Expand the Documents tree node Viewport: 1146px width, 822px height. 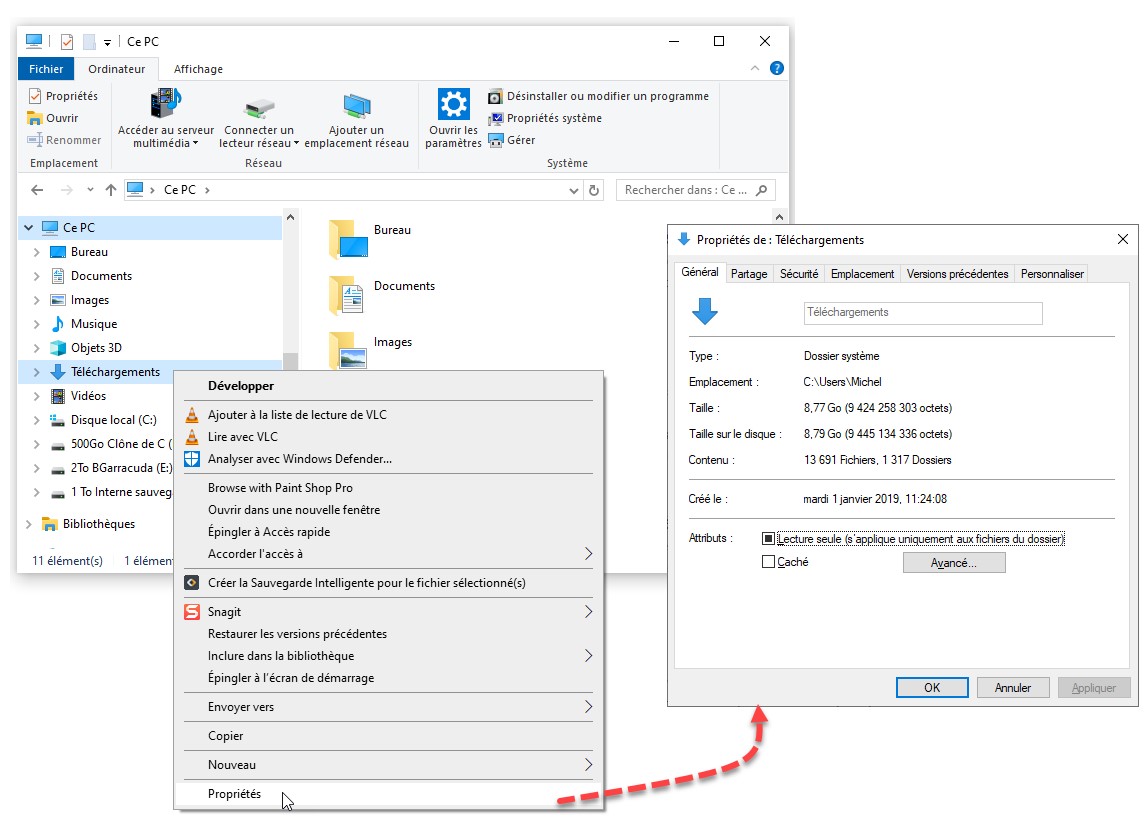[x=37, y=276]
